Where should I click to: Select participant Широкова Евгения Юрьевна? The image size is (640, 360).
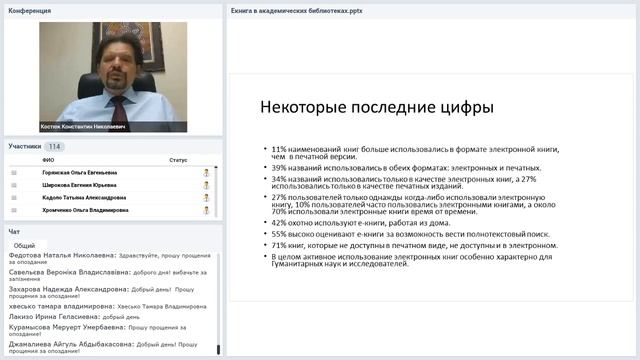coord(79,185)
